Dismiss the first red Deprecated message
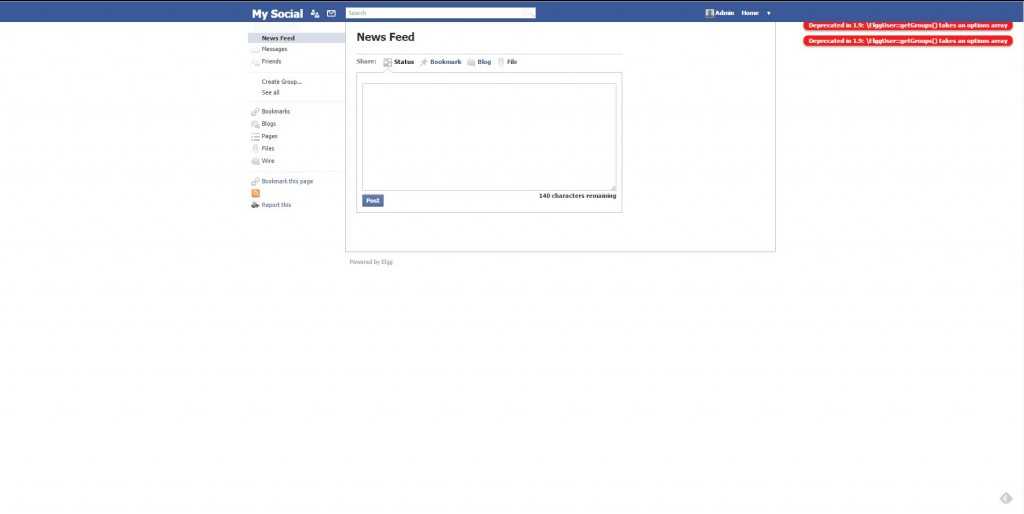 (x=908, y=25)
